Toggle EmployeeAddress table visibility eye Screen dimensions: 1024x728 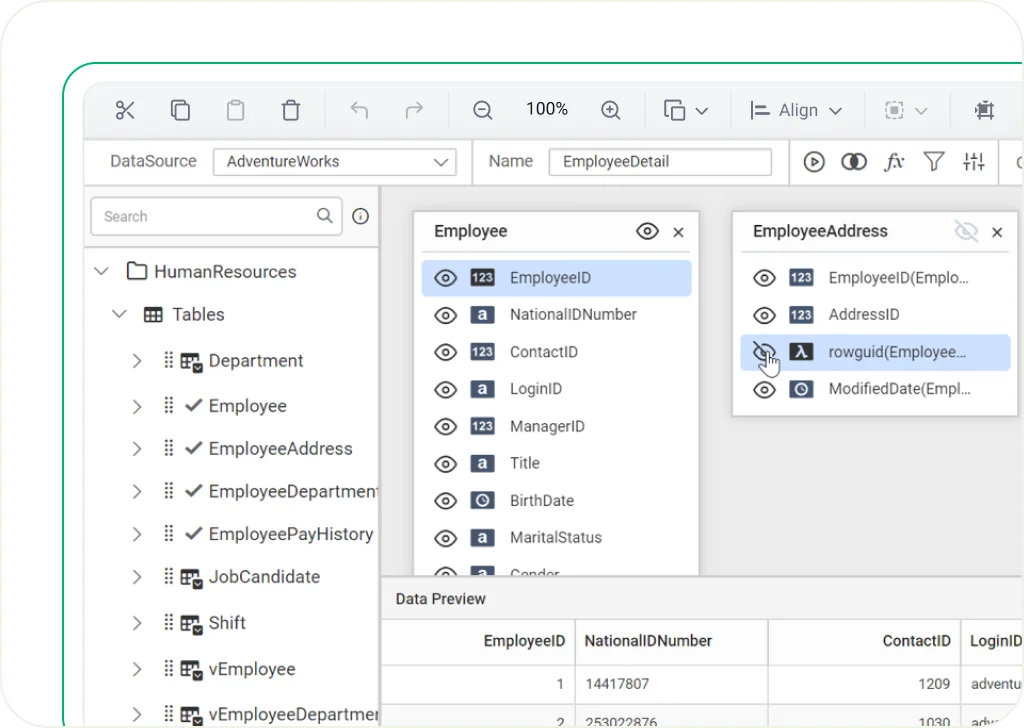coord(966,232)
